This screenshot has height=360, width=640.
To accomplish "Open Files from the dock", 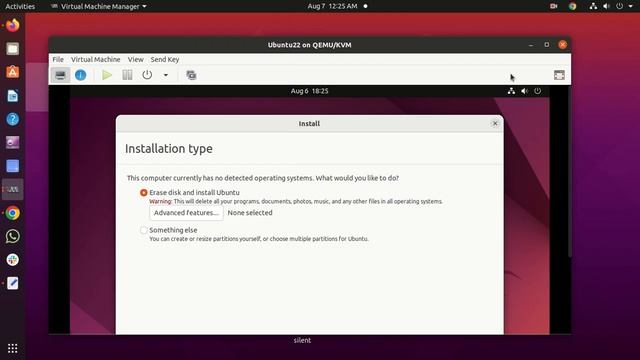I will pyautogui.click(x=13, y=49).
